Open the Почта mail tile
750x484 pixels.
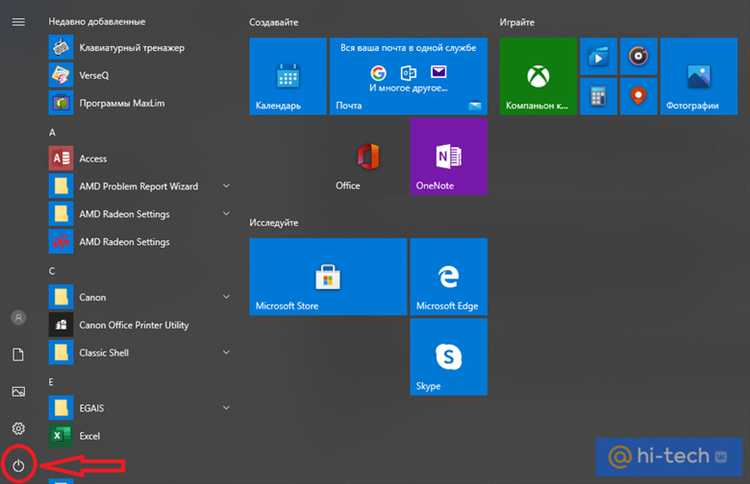click(408, 76)
